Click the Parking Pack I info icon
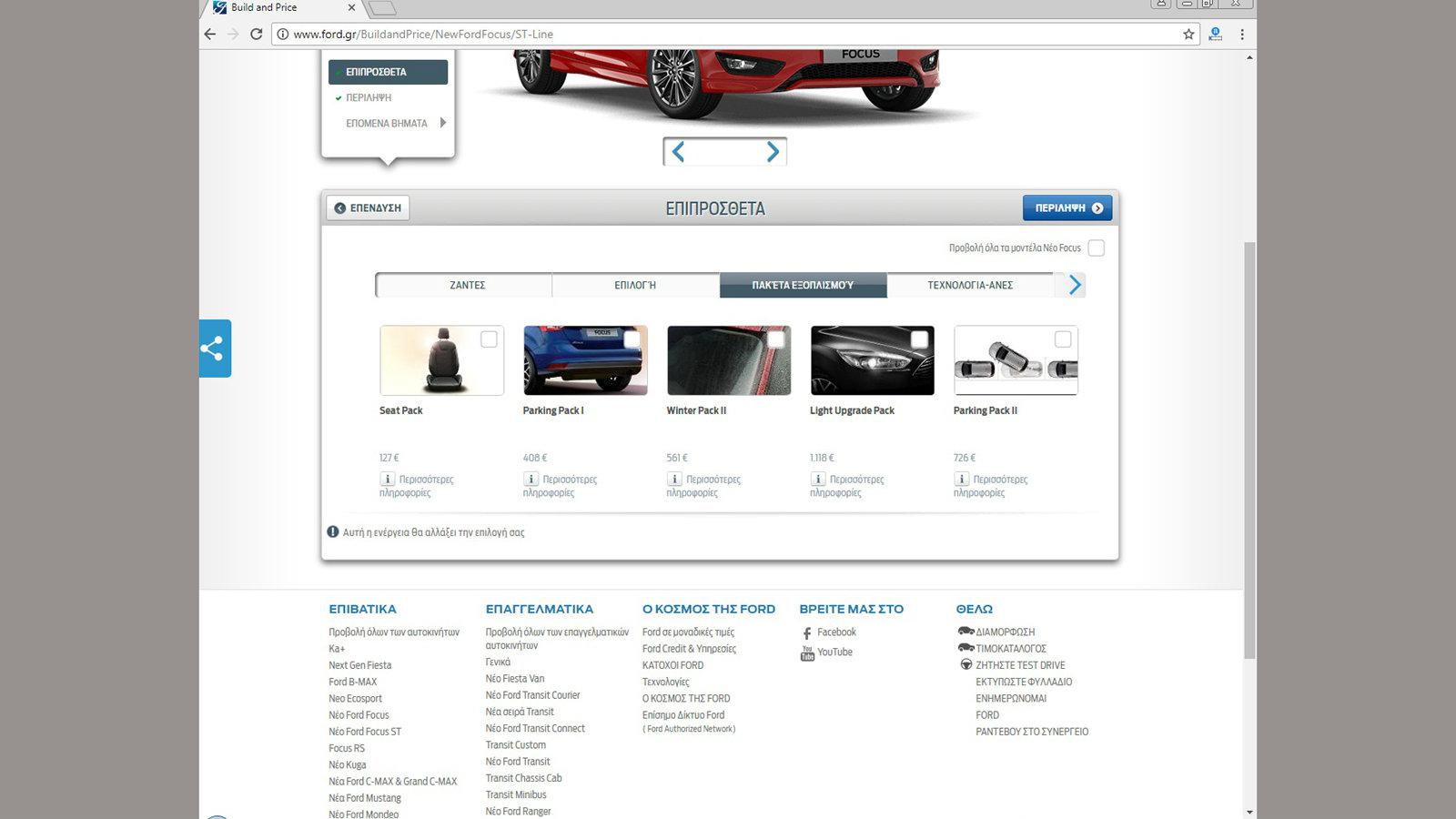 [x=531, y=479]
